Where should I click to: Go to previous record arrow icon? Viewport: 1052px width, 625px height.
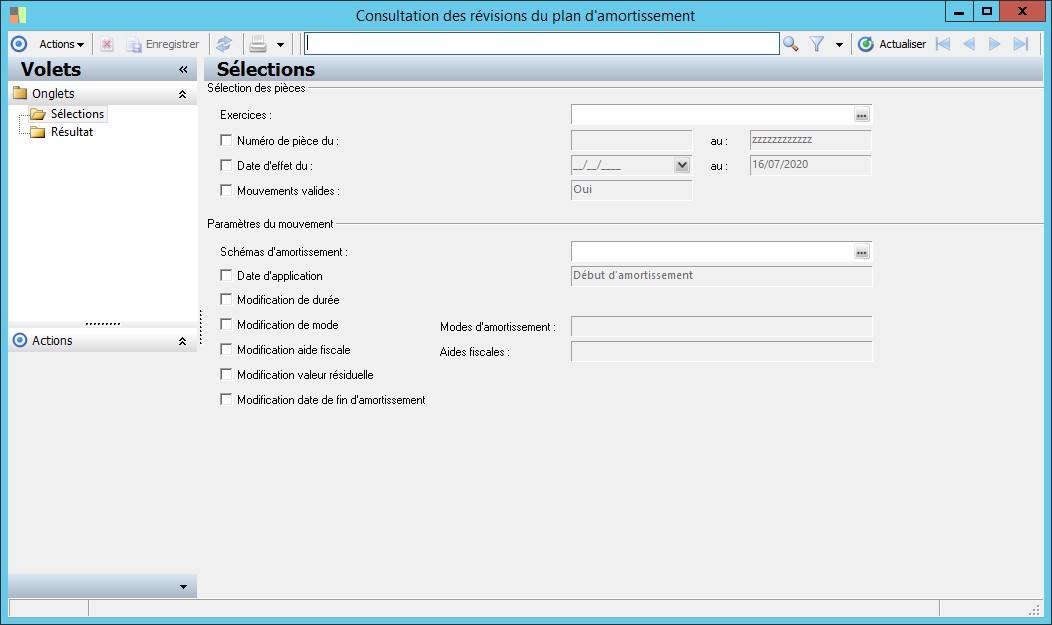pos(969,44)
